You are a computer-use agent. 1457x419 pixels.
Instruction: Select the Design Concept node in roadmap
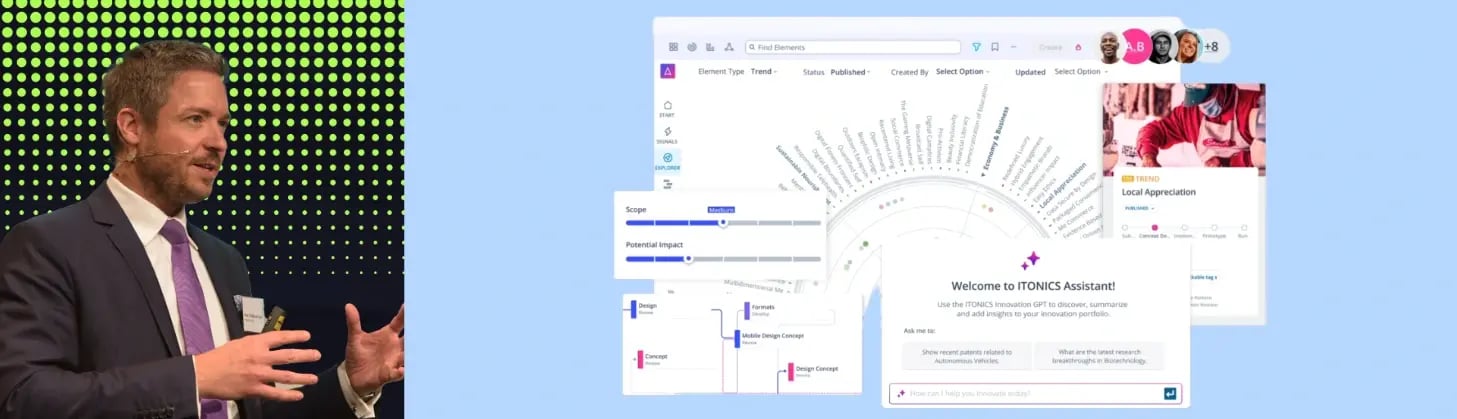point(812,371)
